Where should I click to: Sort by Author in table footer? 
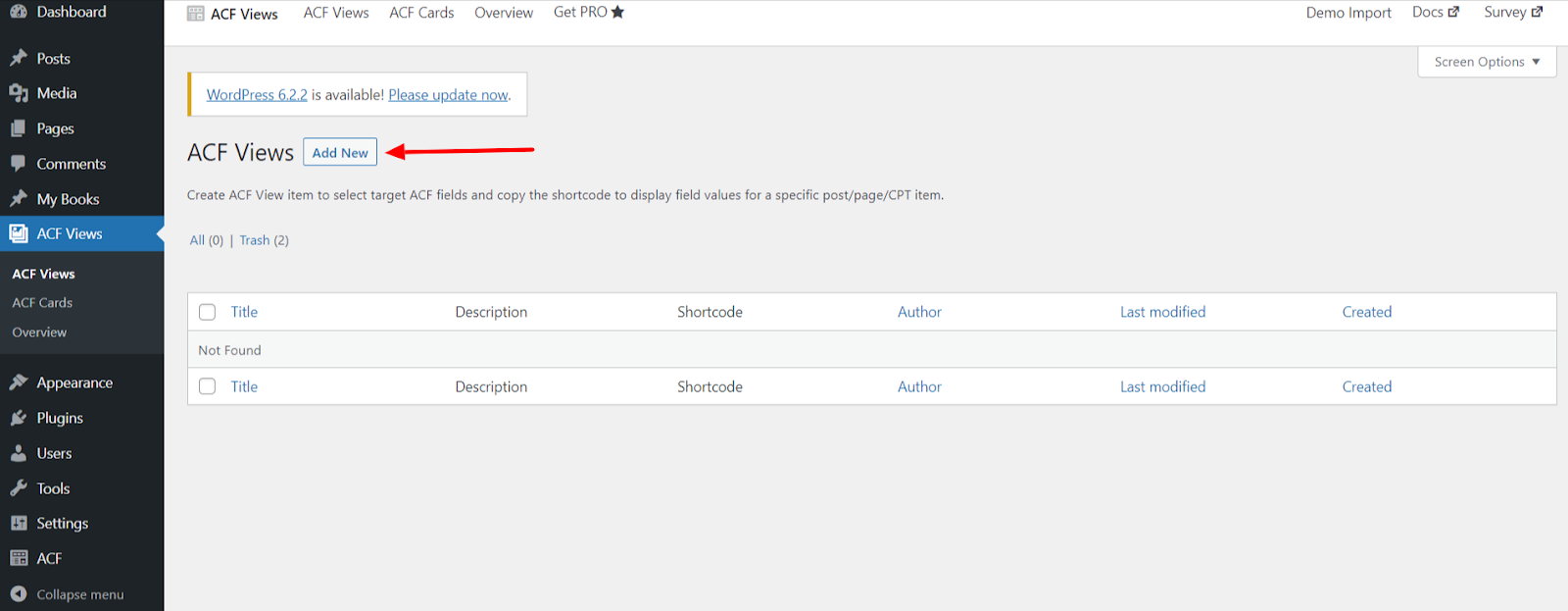coord(919,386)
